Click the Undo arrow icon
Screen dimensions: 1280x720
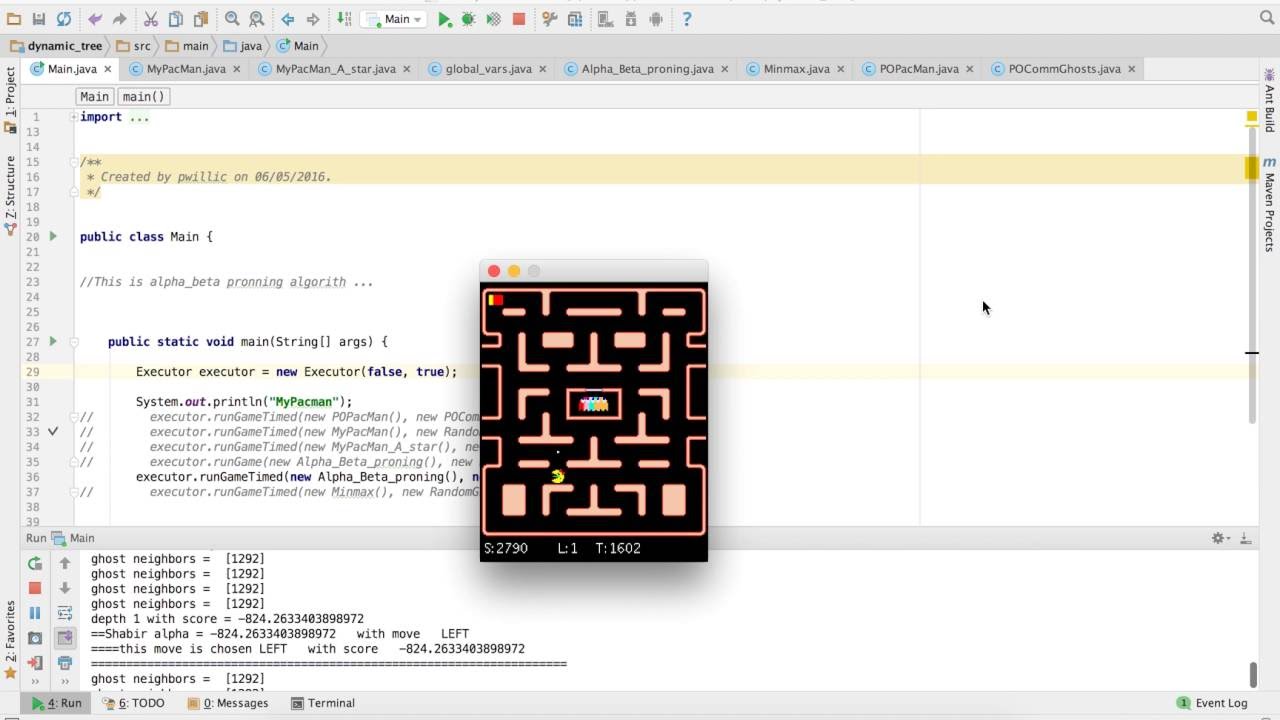pos(95,19)
